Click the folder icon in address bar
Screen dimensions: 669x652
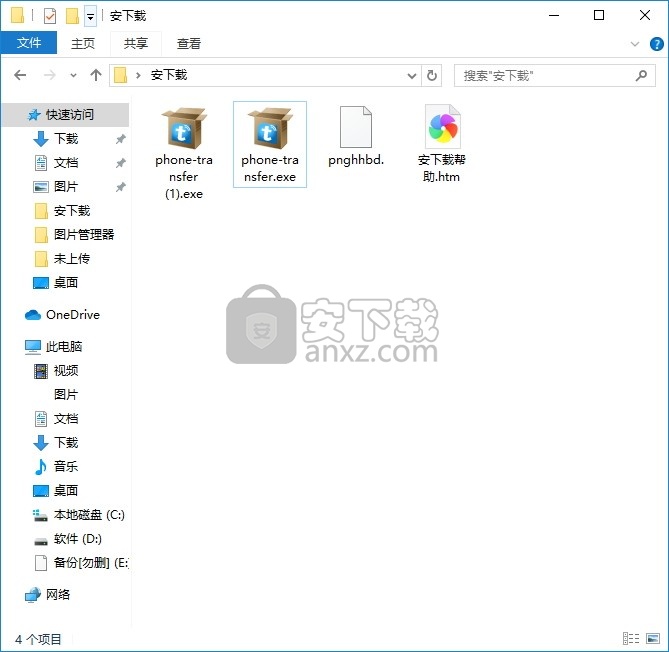[x=121, y=76]
